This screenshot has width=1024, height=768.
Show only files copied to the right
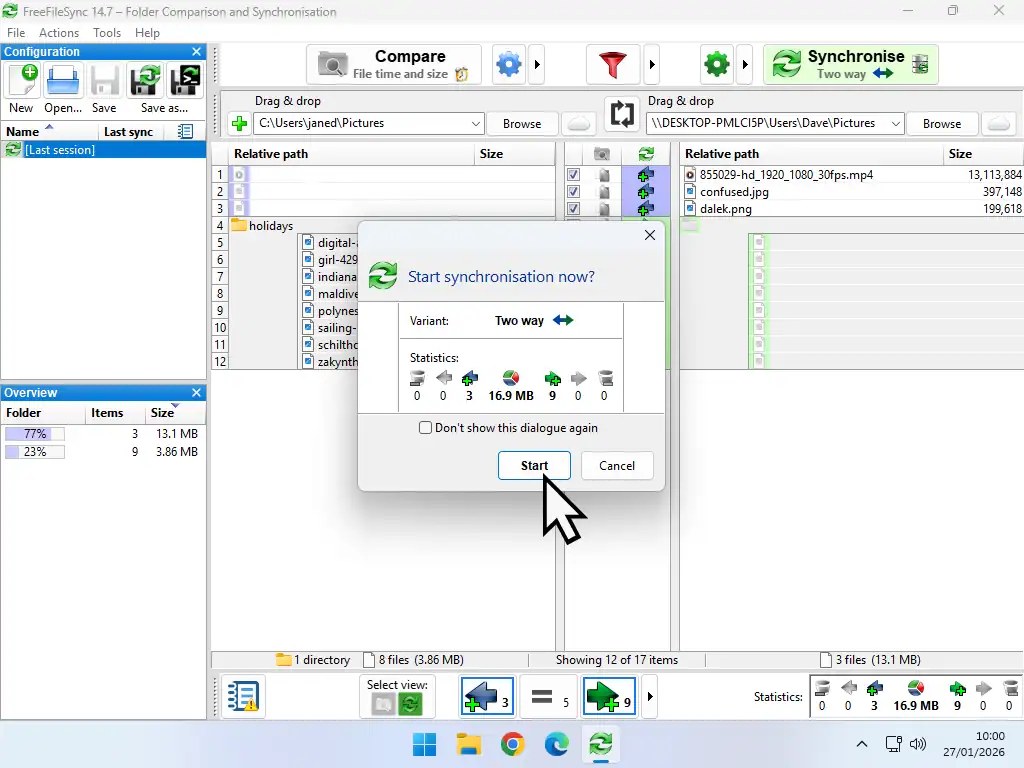(609, 696)
